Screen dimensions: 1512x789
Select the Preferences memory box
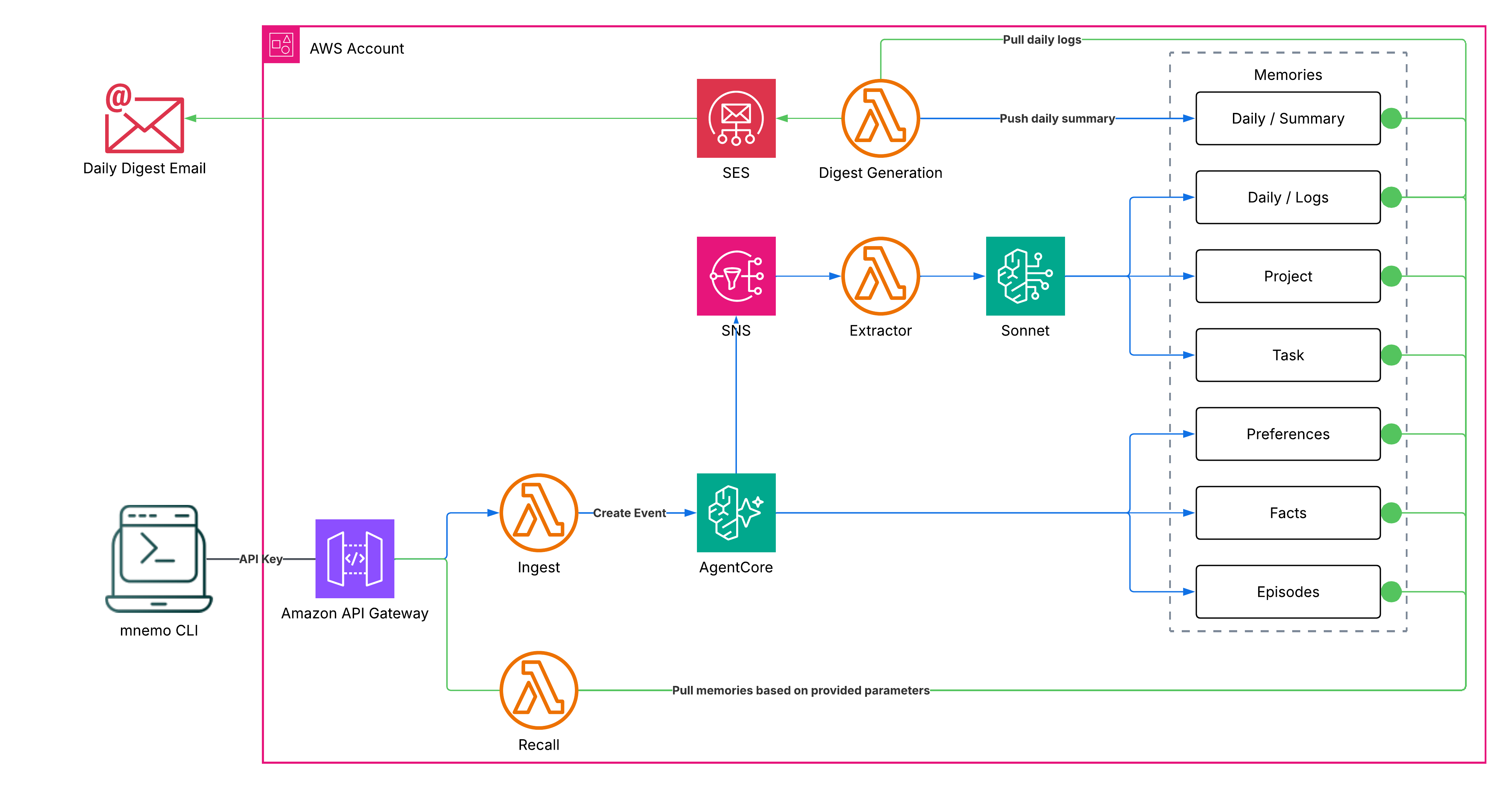pyautogui.click(x=1287, y=434)
